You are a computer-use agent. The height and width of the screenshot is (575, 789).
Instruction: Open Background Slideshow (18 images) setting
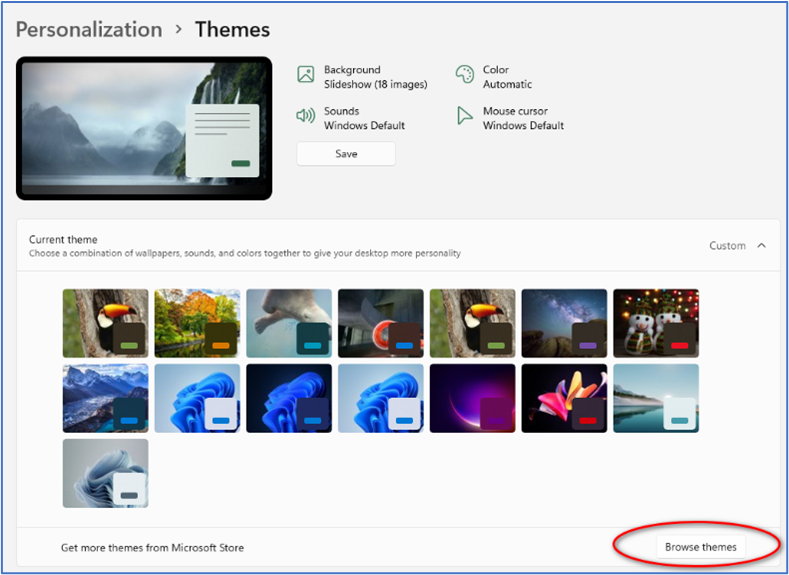374,78
